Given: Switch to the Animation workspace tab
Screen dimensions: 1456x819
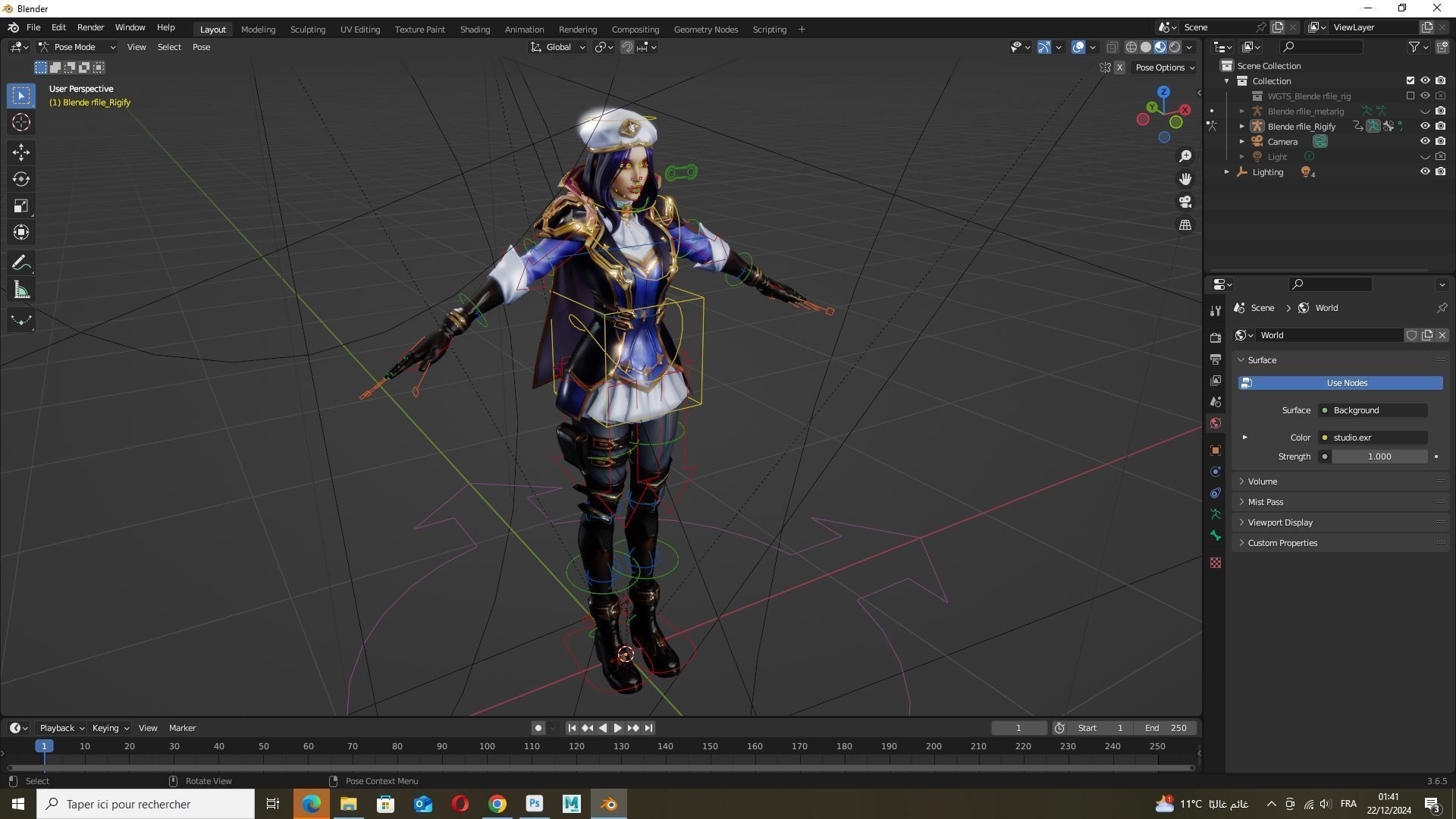Looking at the screenshot, I should 524,30.
